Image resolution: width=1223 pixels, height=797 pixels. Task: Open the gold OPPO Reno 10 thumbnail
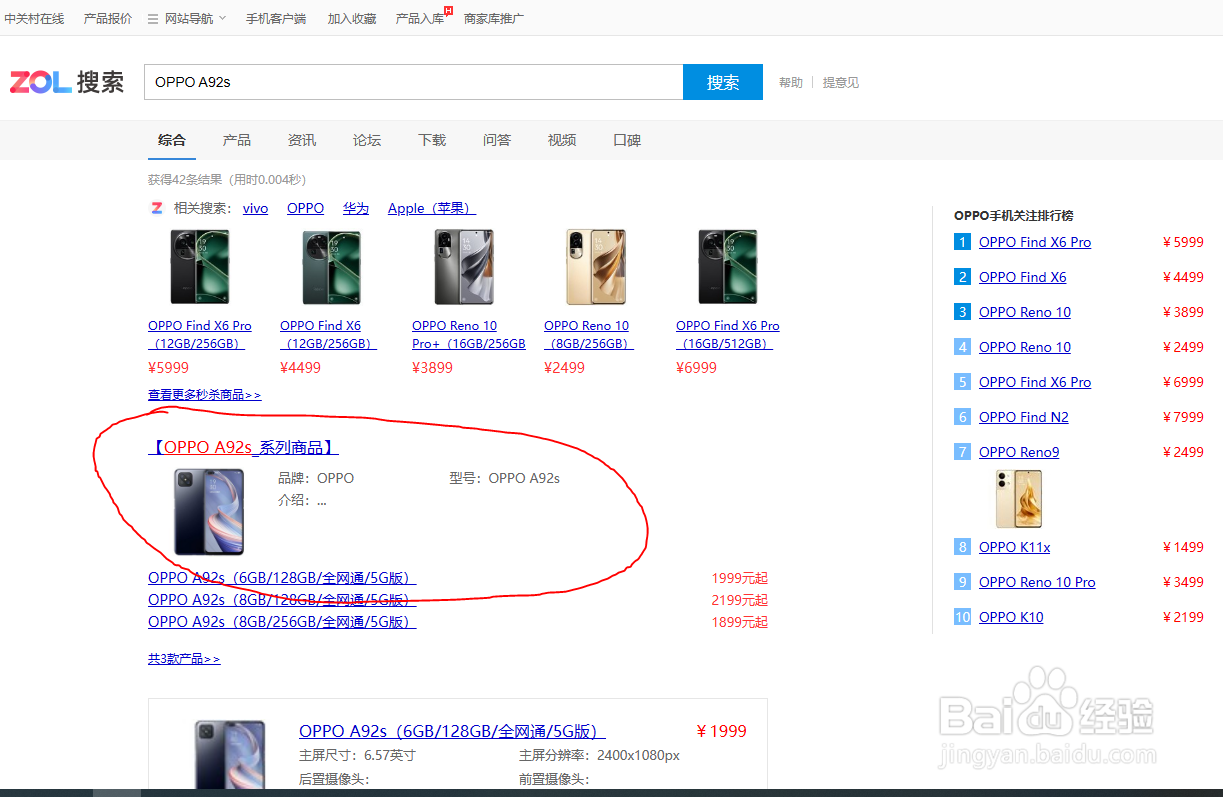pos(596,267)
